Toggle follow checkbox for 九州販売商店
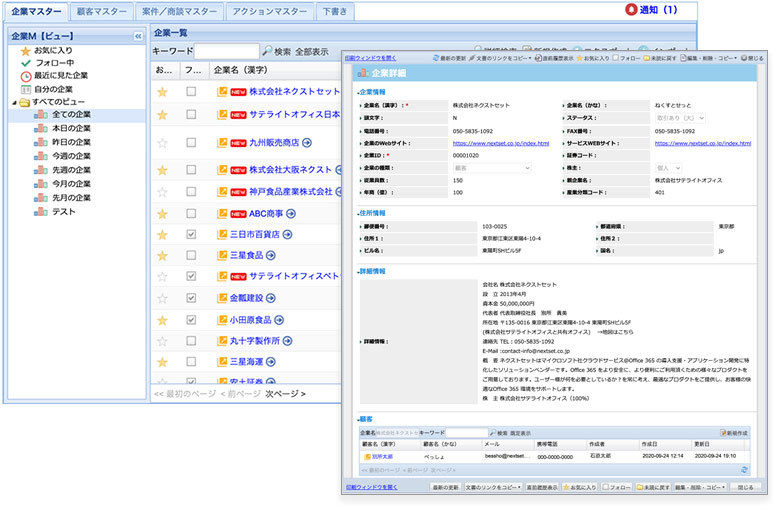The height and width of the screenshot is (518, 784). pyautogui.click(x=191, y=143)
